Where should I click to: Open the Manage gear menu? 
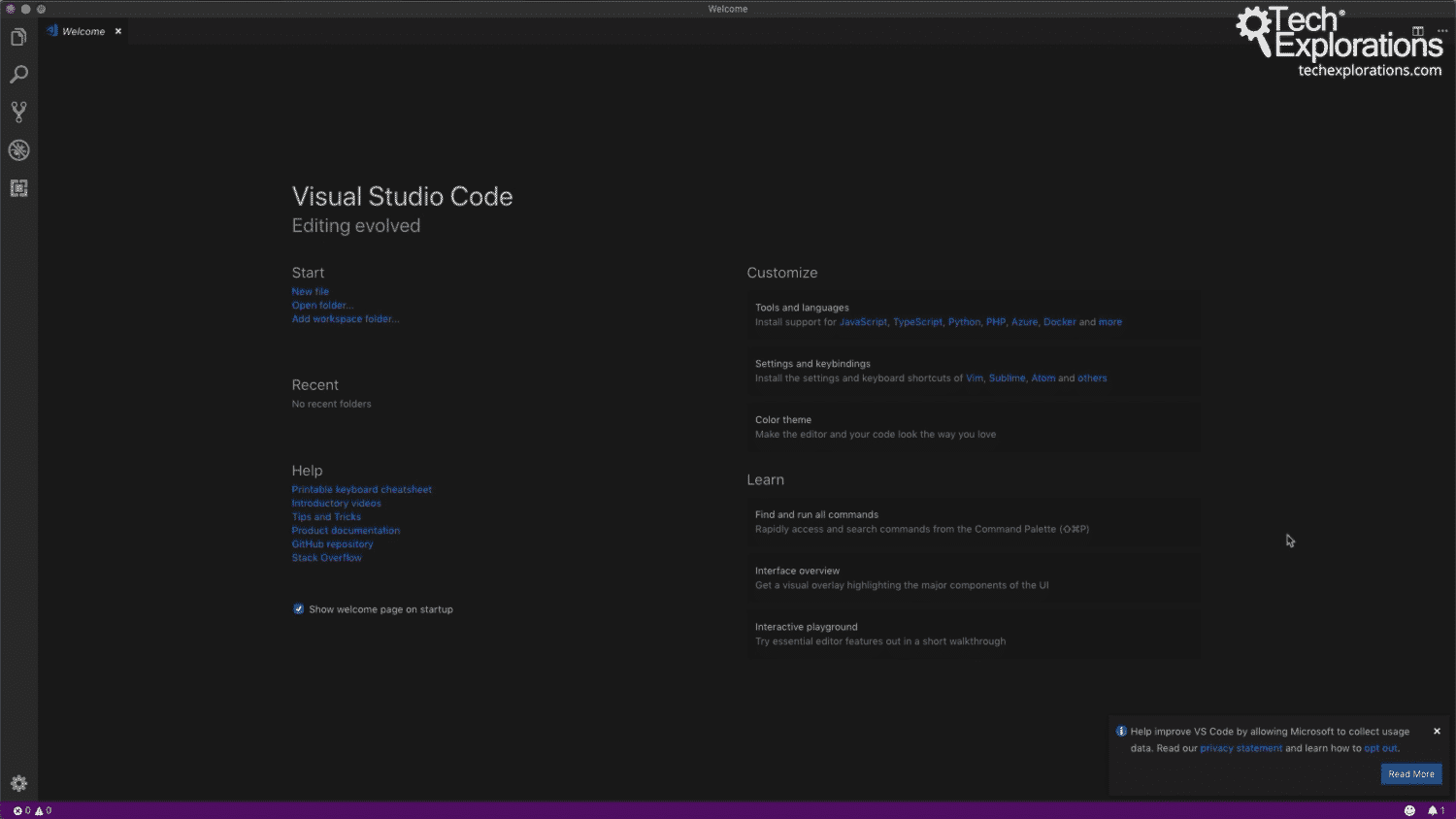pyautogui.click(x=18, y=783)
